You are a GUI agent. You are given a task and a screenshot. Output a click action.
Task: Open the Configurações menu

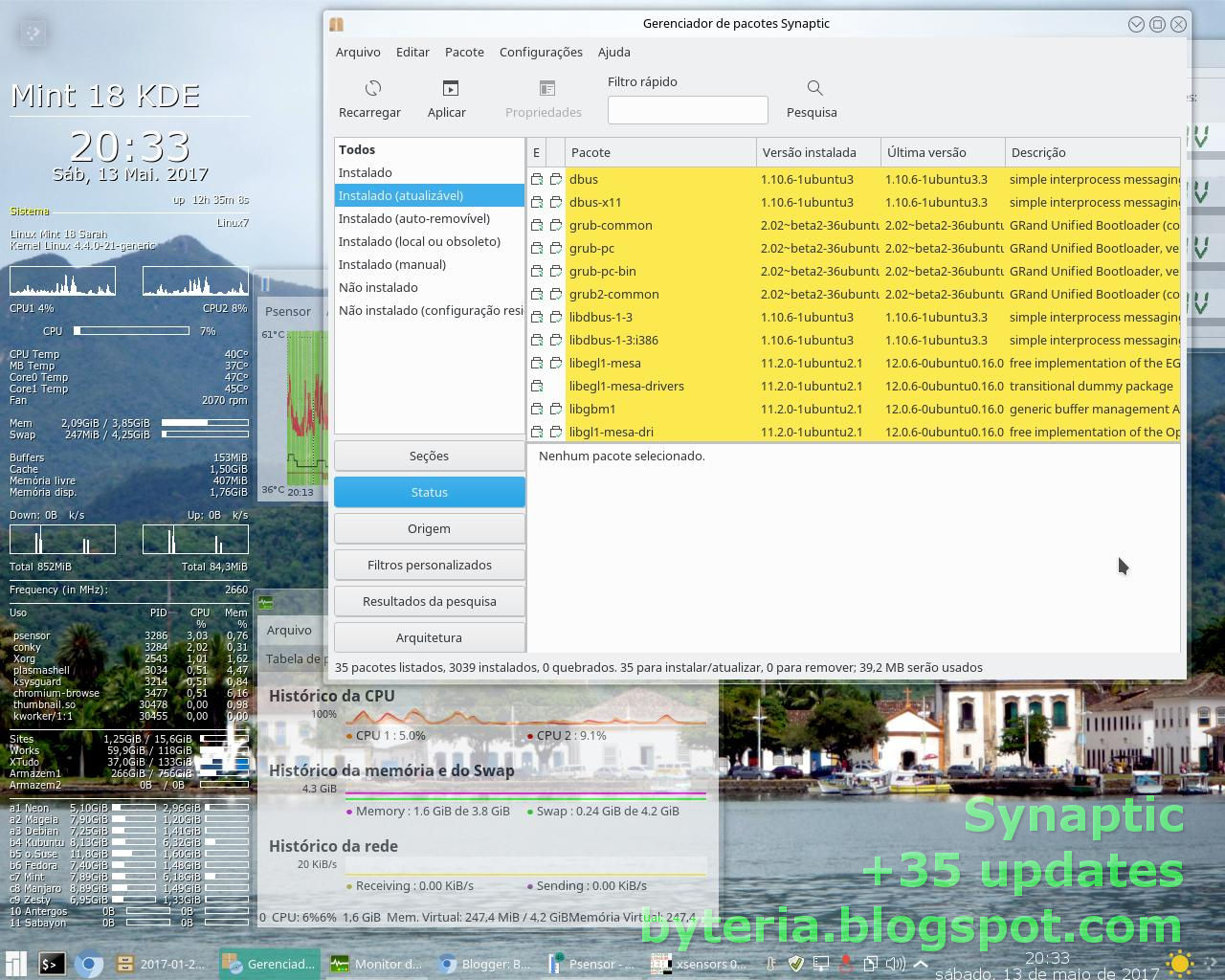click(541, 52)
